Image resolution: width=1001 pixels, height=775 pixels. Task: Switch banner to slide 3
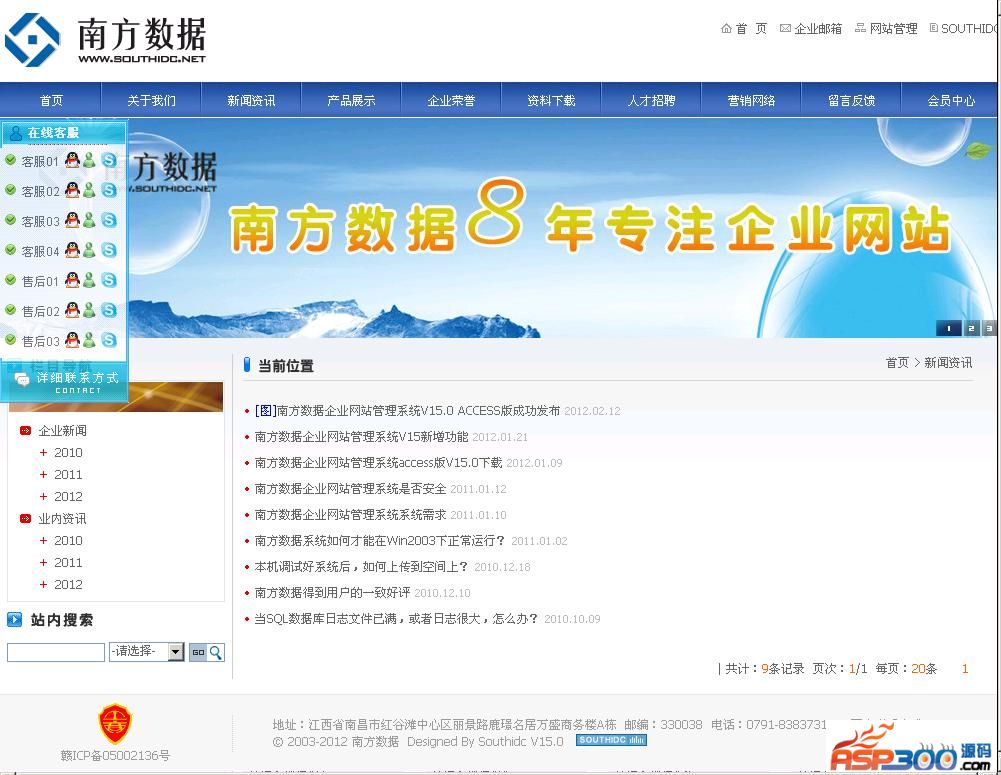coord(989,328)
